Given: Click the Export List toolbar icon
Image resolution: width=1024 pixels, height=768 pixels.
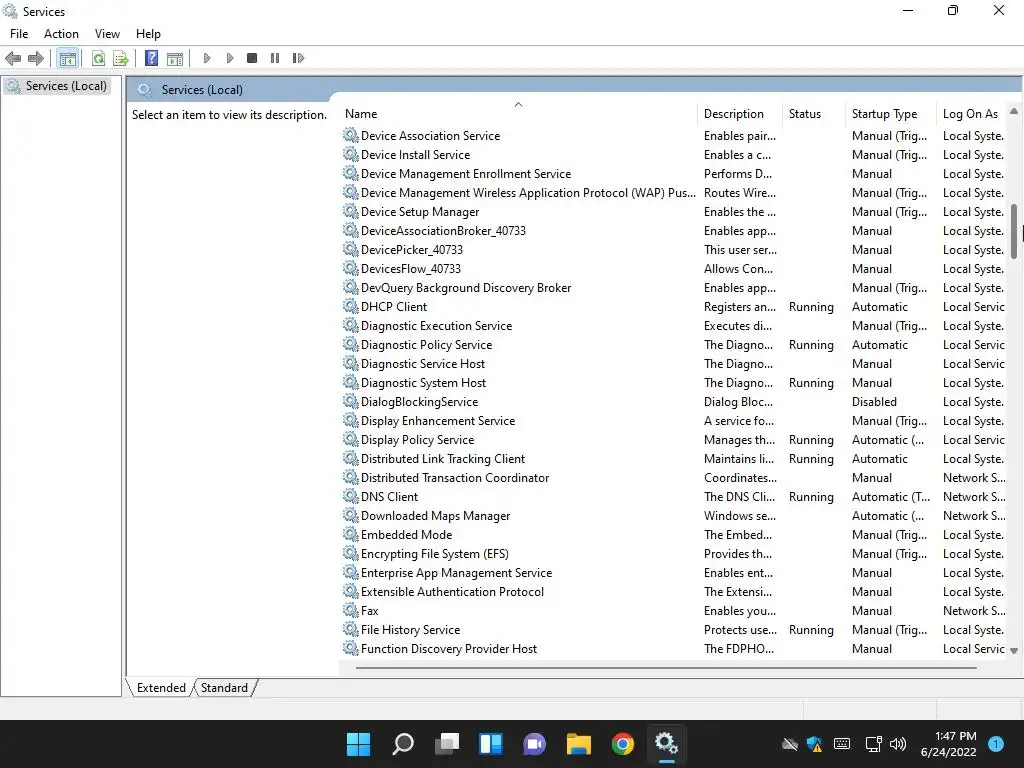Looking at the screenshot, I should click(x=121, y=58).
